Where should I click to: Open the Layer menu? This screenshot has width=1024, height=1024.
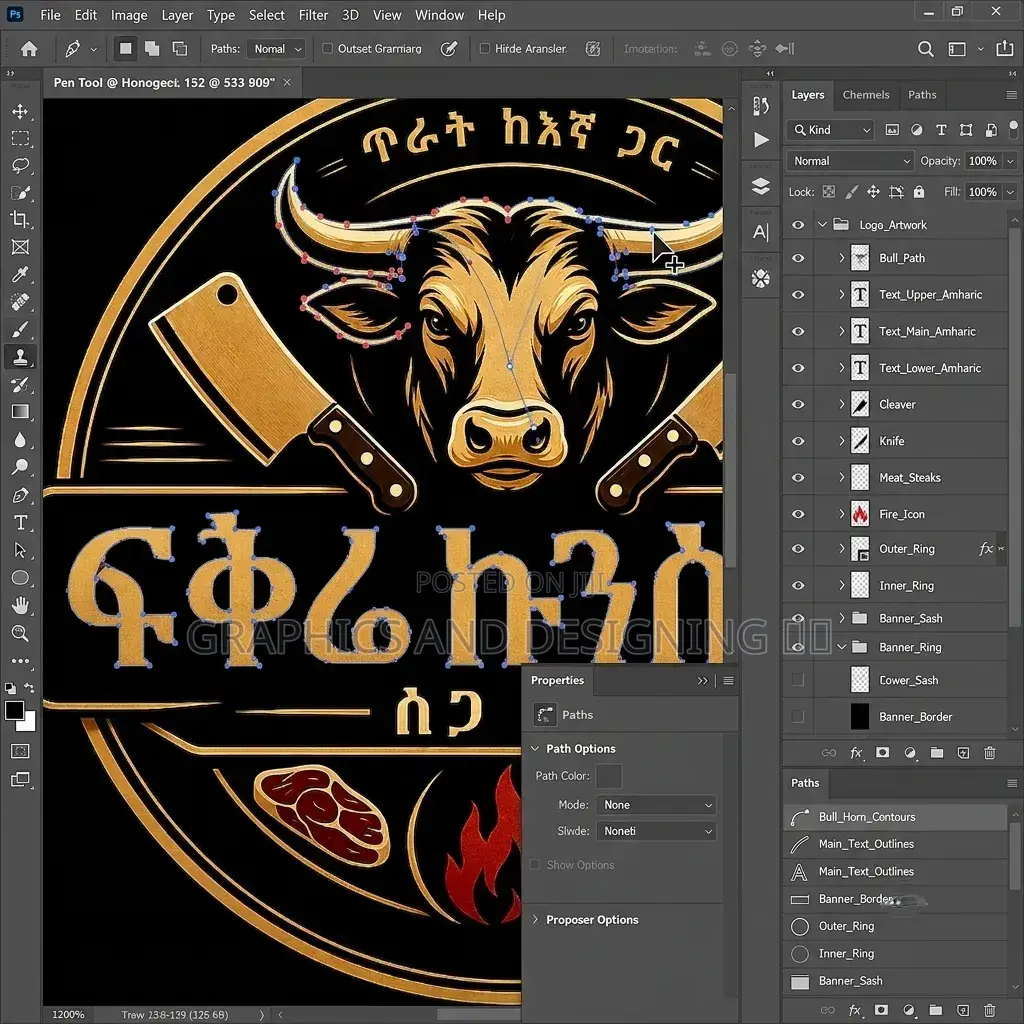(177, 15)
